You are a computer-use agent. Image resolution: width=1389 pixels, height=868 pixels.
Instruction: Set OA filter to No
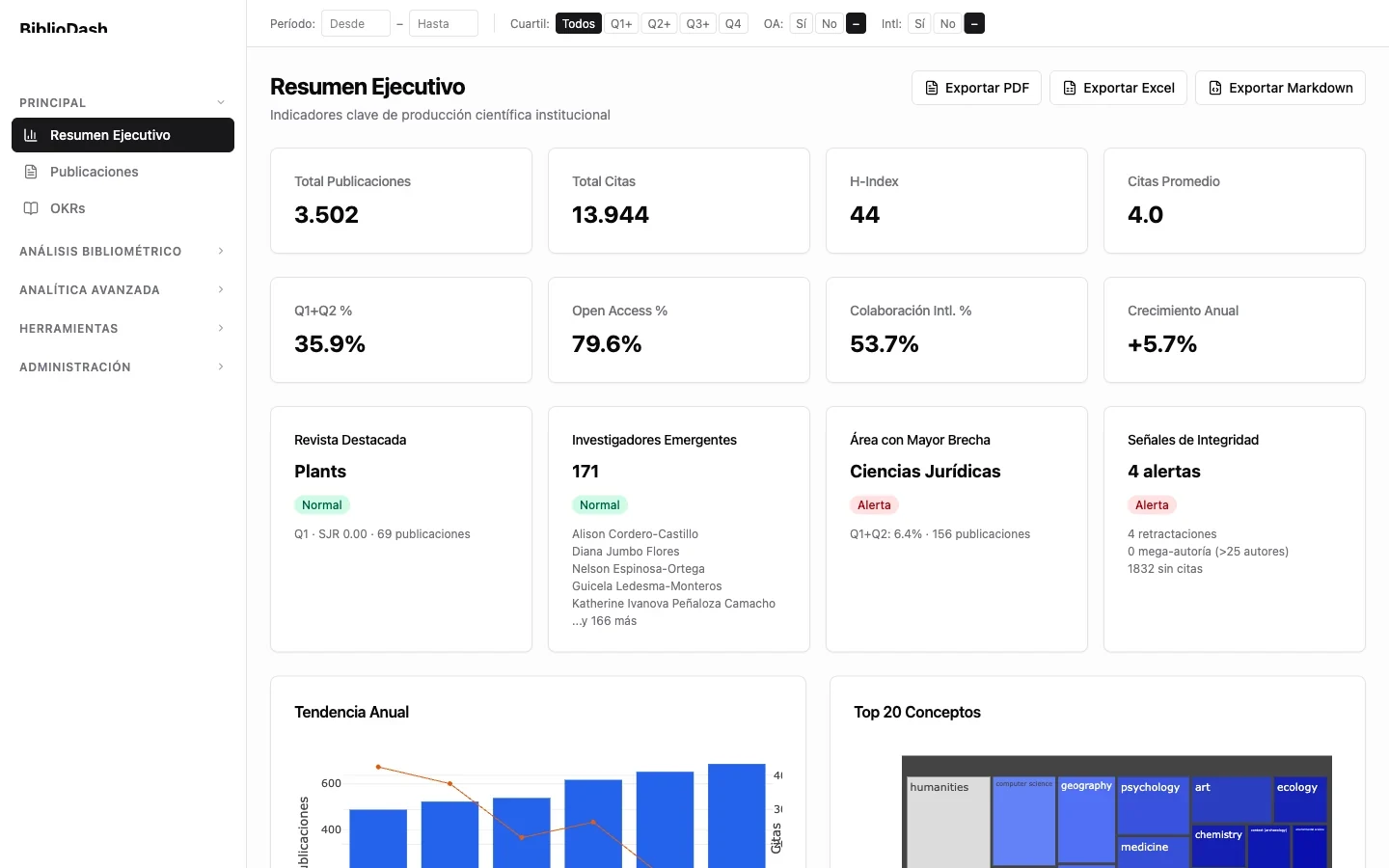pos(830,23)
